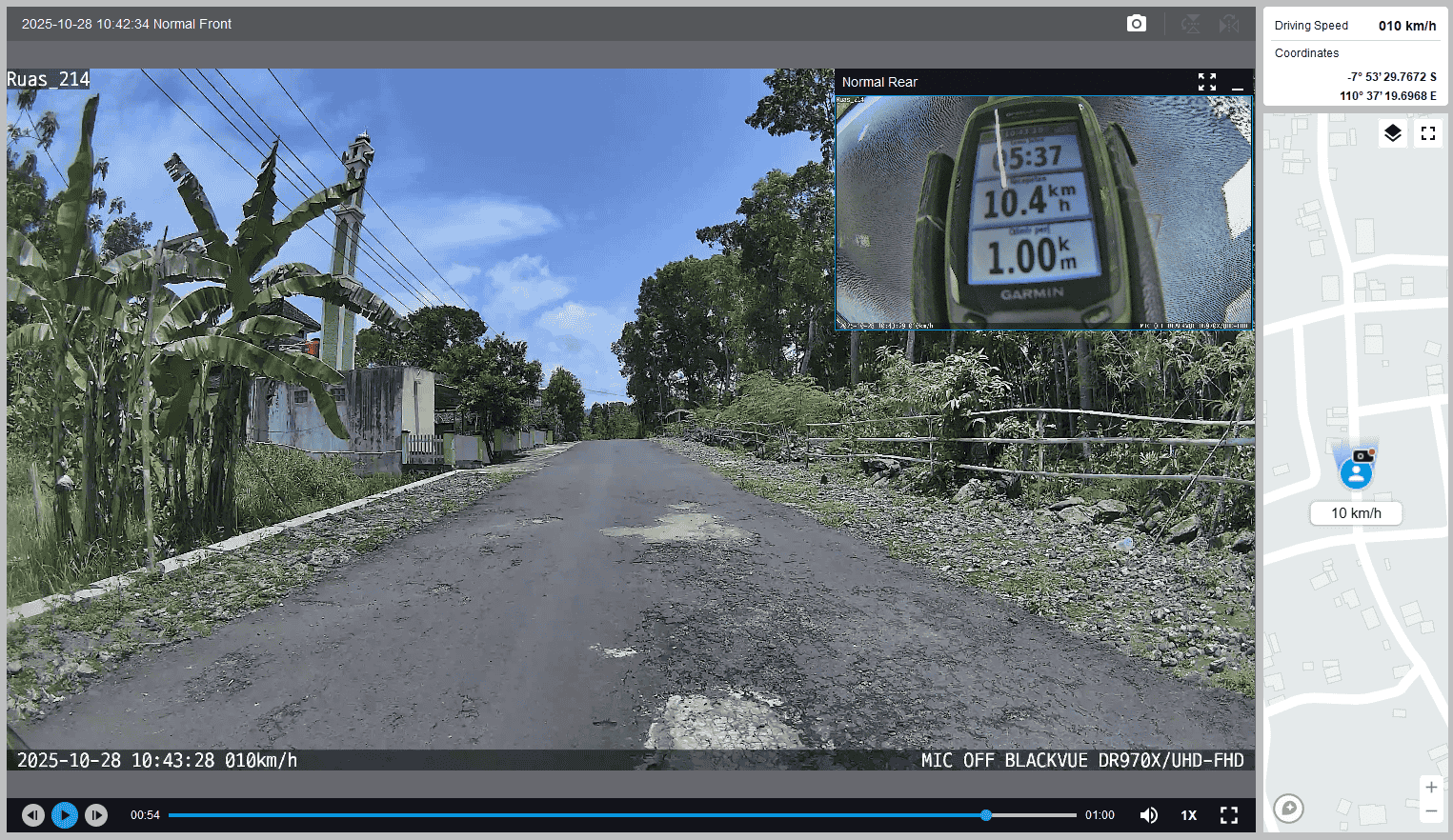Click the 10 km/h map speed label
1453x840 pixels.
(x=1356, y=513)
